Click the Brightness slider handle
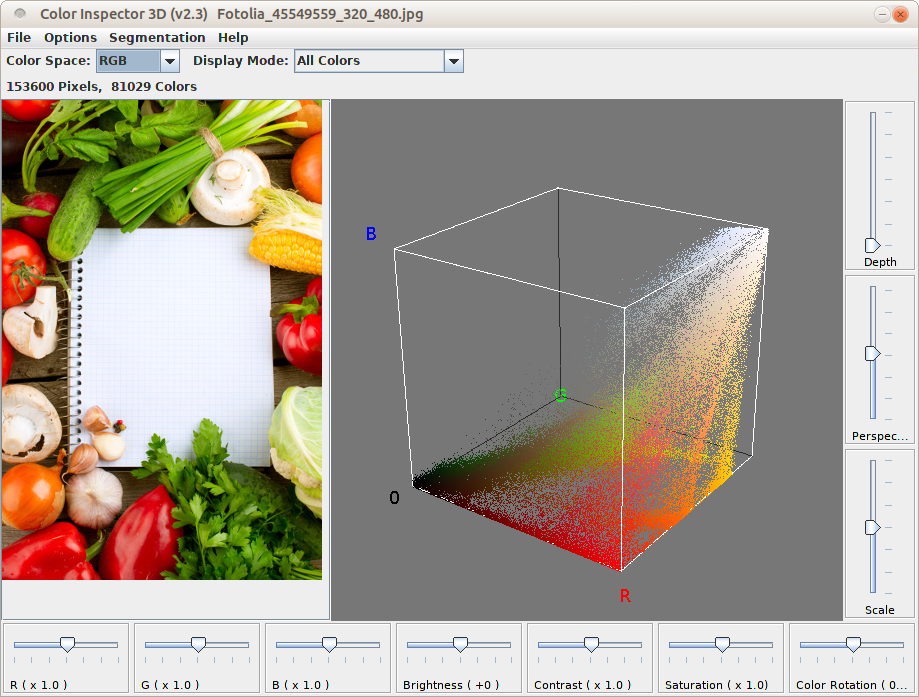 461,645
